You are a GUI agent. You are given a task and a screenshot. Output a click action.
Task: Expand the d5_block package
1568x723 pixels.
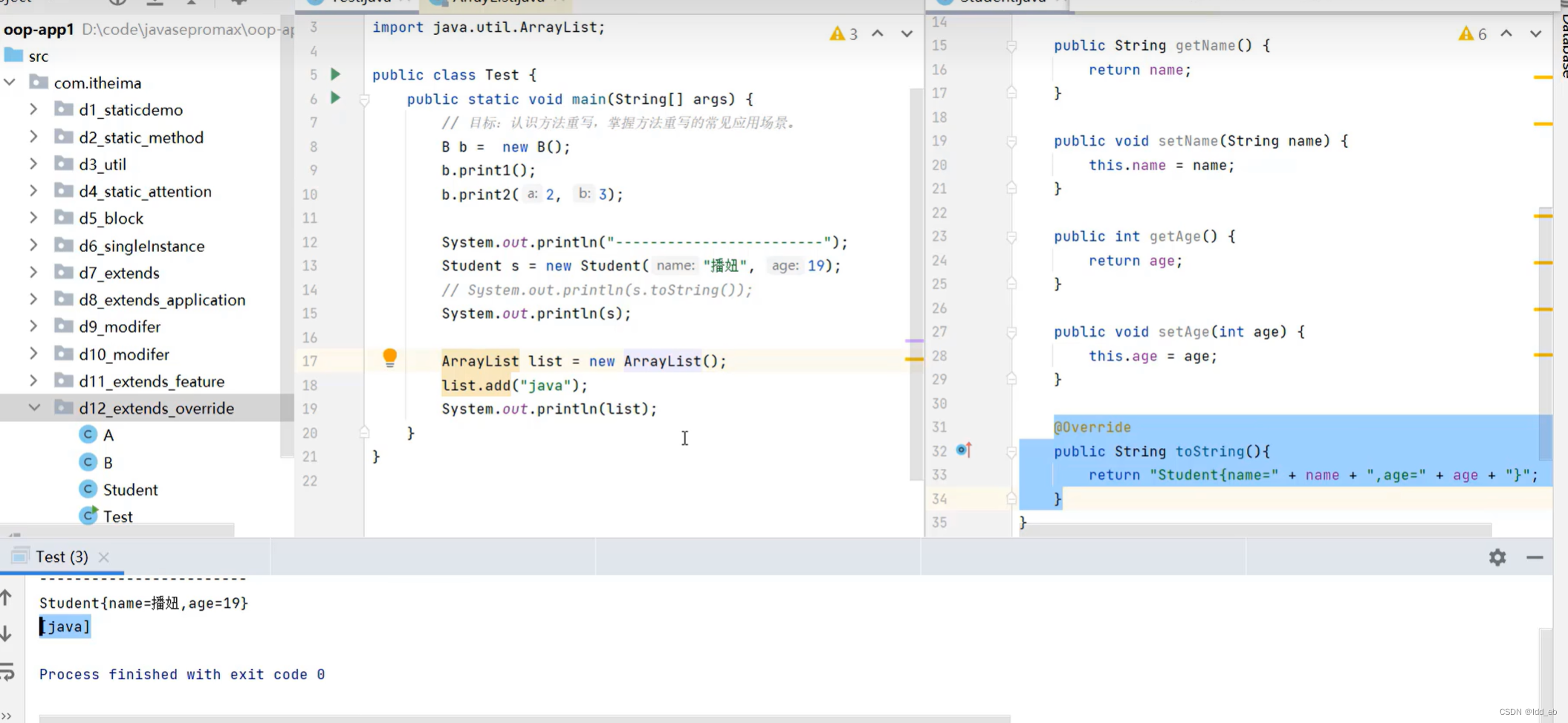(x=33, y=218)
